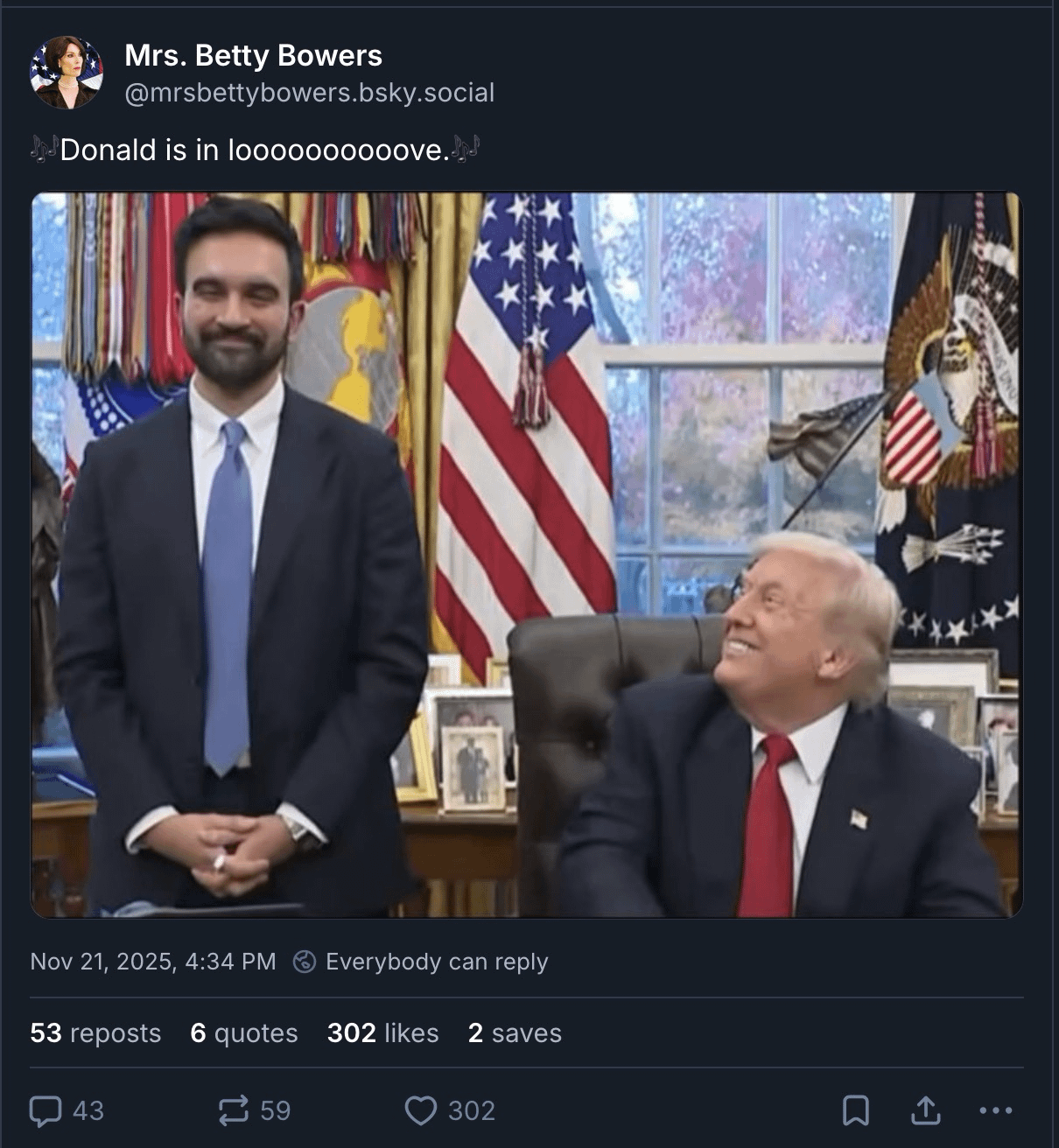Show the 302 likes list
The width and height of the screenshot is (1059, 1148).
(382, 1032)
